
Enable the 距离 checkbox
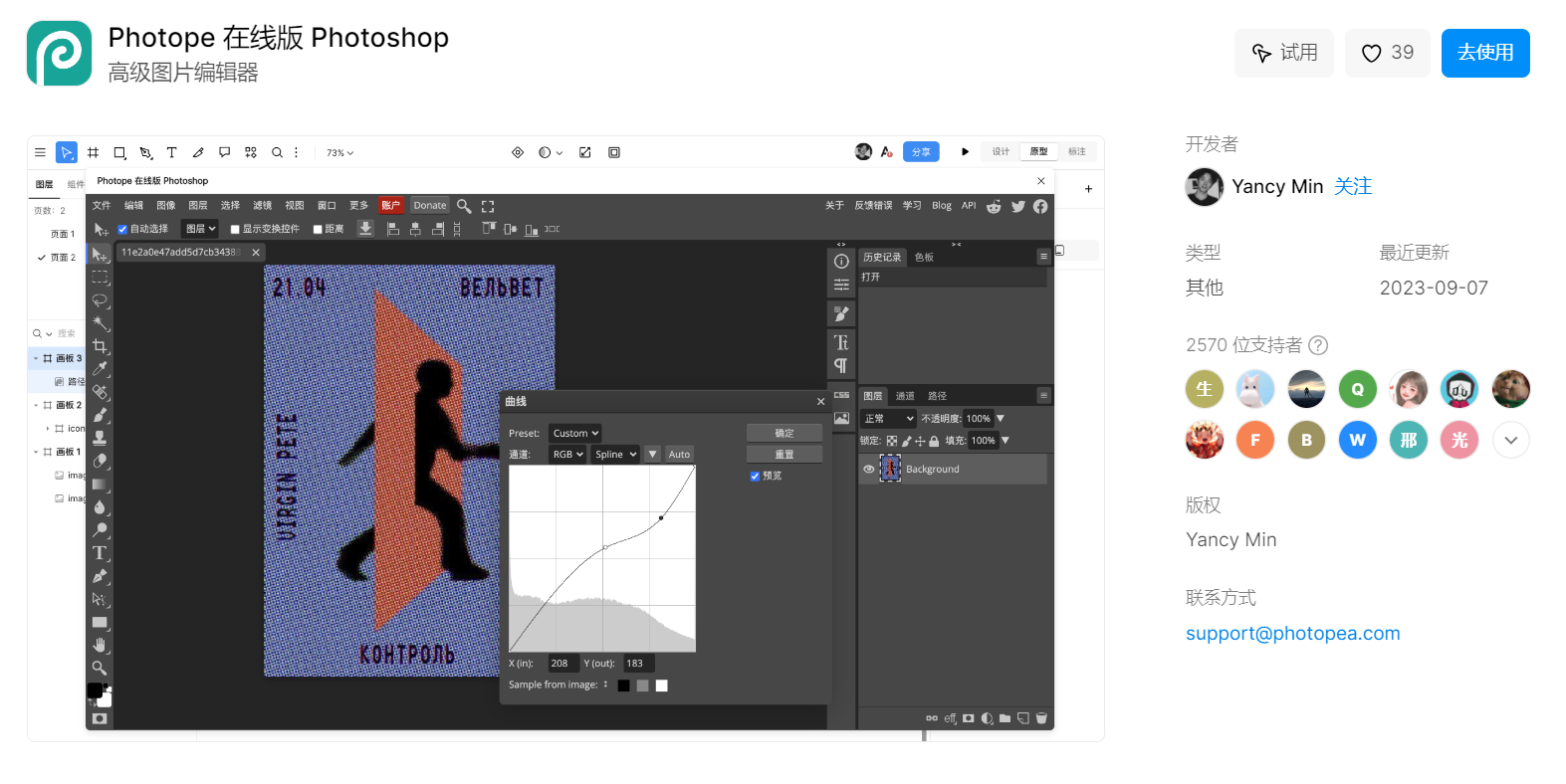(318, 229)
